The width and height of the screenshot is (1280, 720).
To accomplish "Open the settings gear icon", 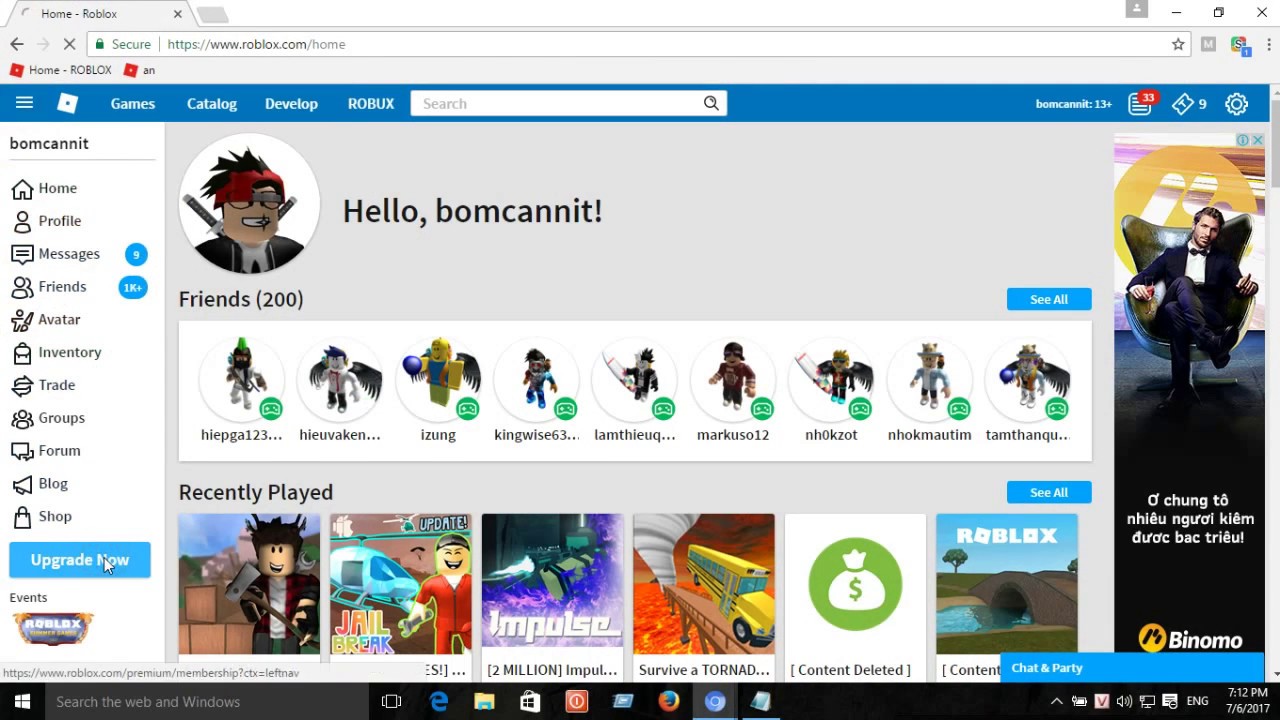I will [x=1237, y=103].
